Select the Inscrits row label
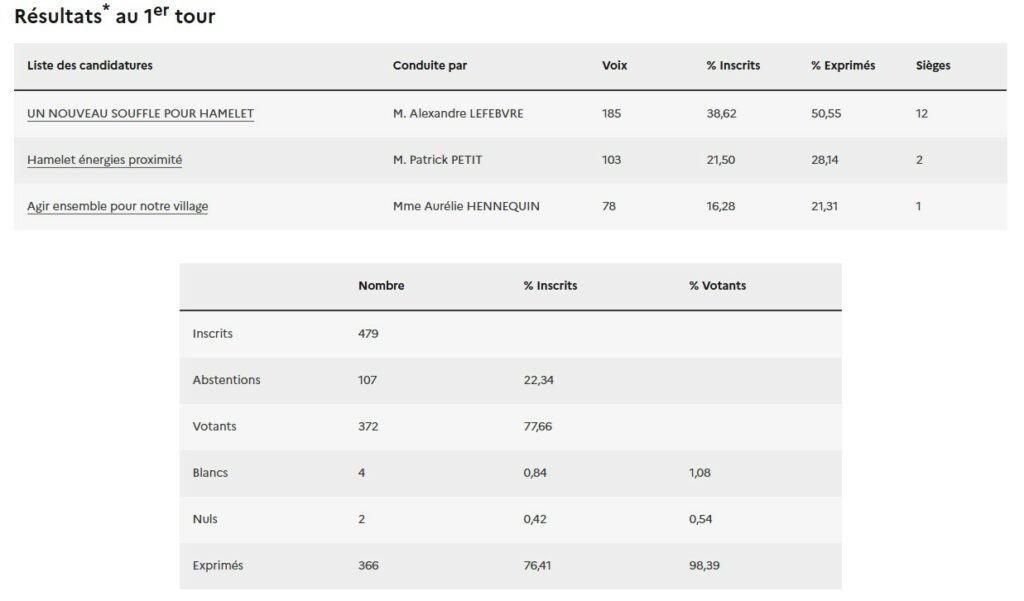Screen dimensions: 1024x601 [x=213, y=334]
